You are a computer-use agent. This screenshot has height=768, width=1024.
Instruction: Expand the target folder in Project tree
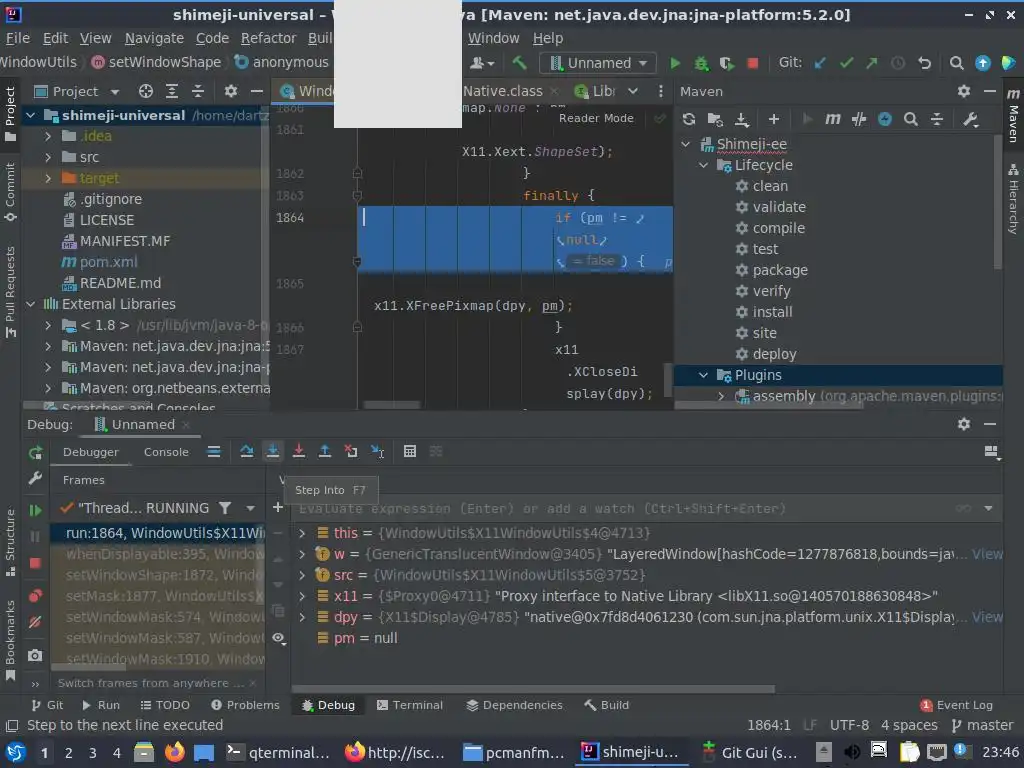pos(48,178)
